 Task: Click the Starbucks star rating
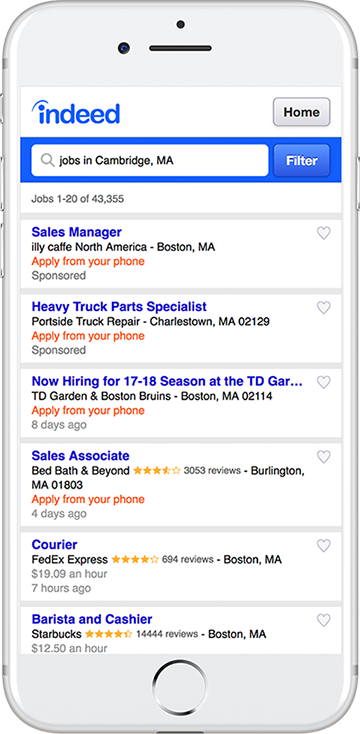click(x=109, y=634)
